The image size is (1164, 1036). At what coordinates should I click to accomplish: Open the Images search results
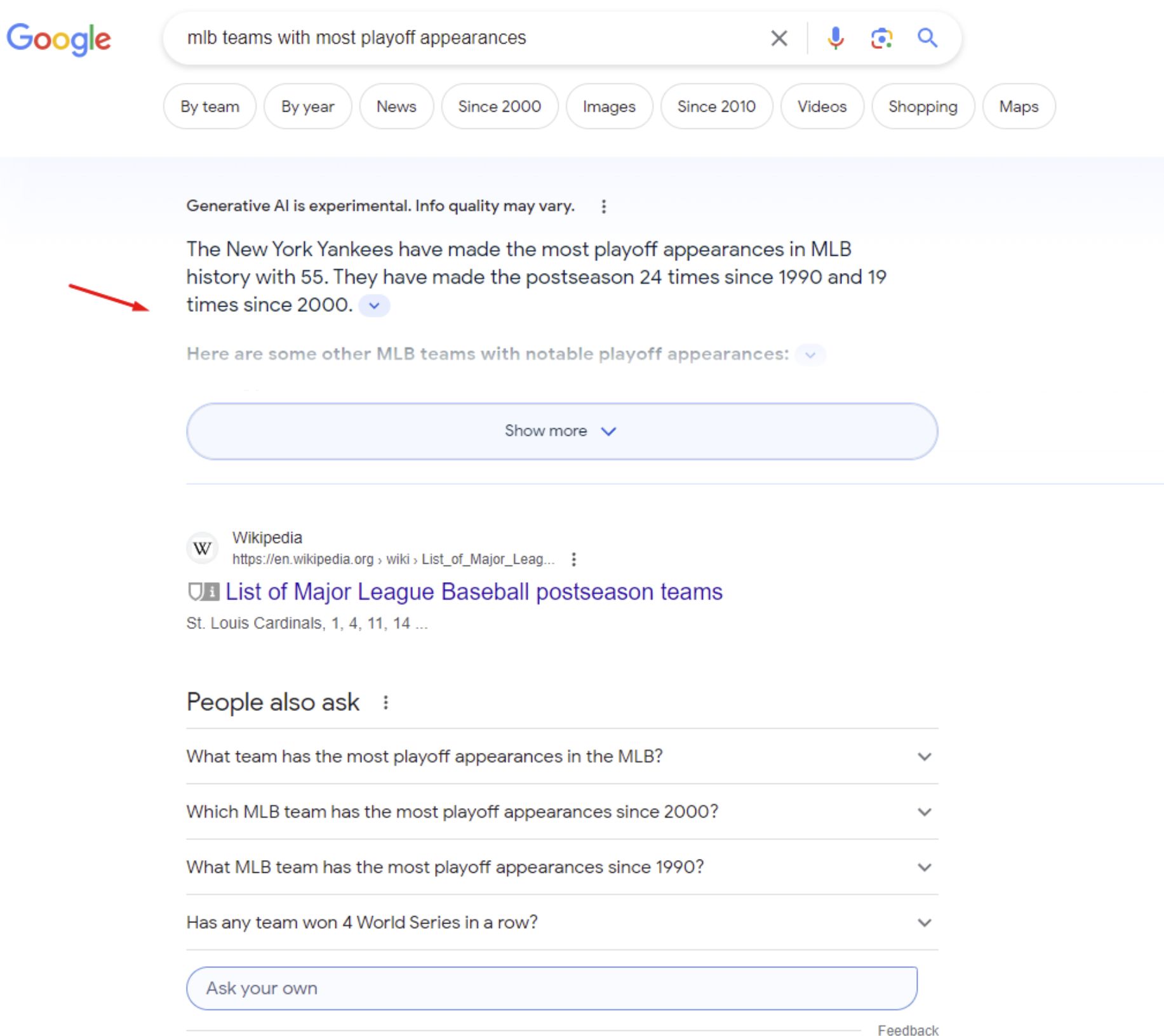pyautogui.click(x=608, y=106)
